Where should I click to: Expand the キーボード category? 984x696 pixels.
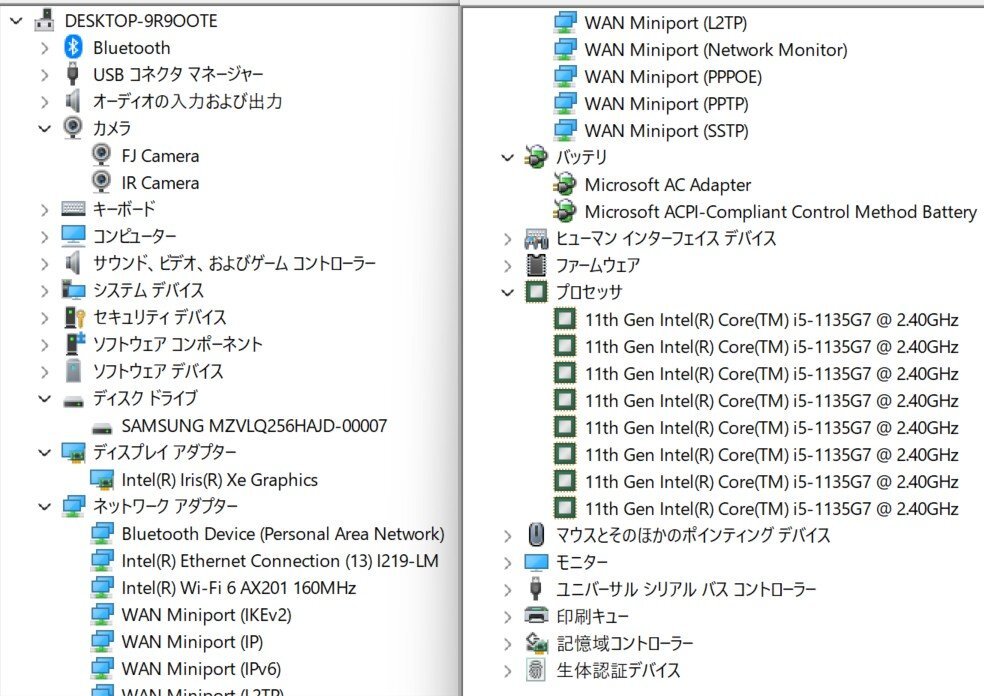click(44, 210)
